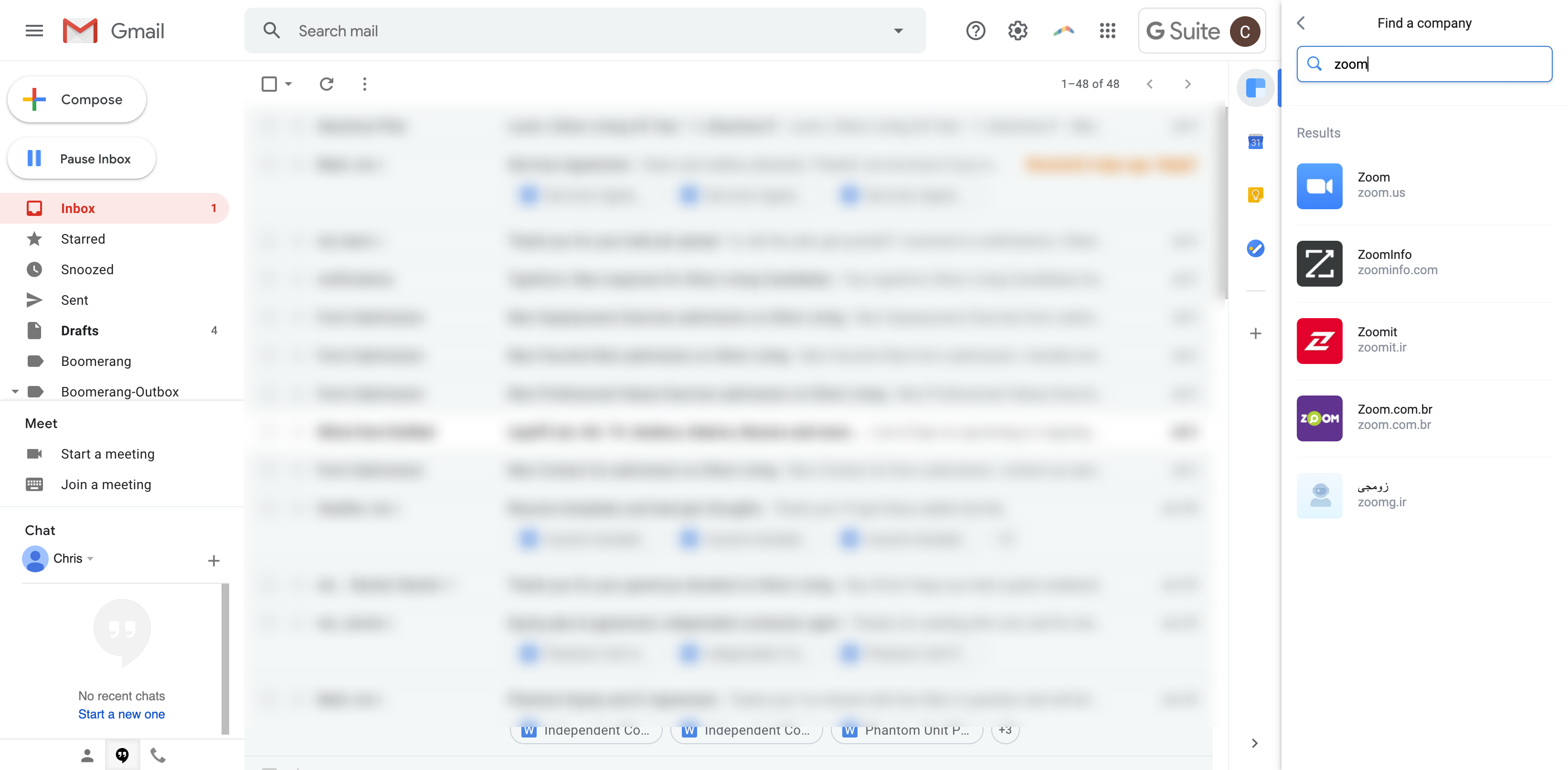This screenshot has height=770, width=1568.
Task: Open the Snoozed folder
Action: (x=115, y=269)
